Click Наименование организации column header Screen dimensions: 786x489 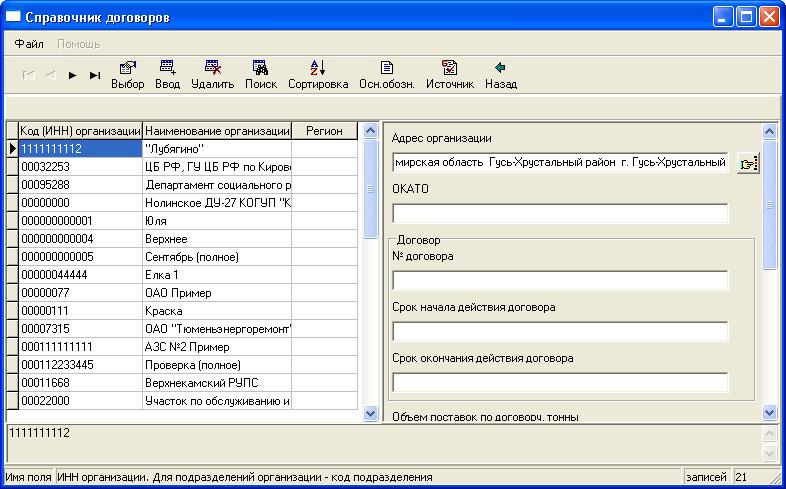click(217, 131)
